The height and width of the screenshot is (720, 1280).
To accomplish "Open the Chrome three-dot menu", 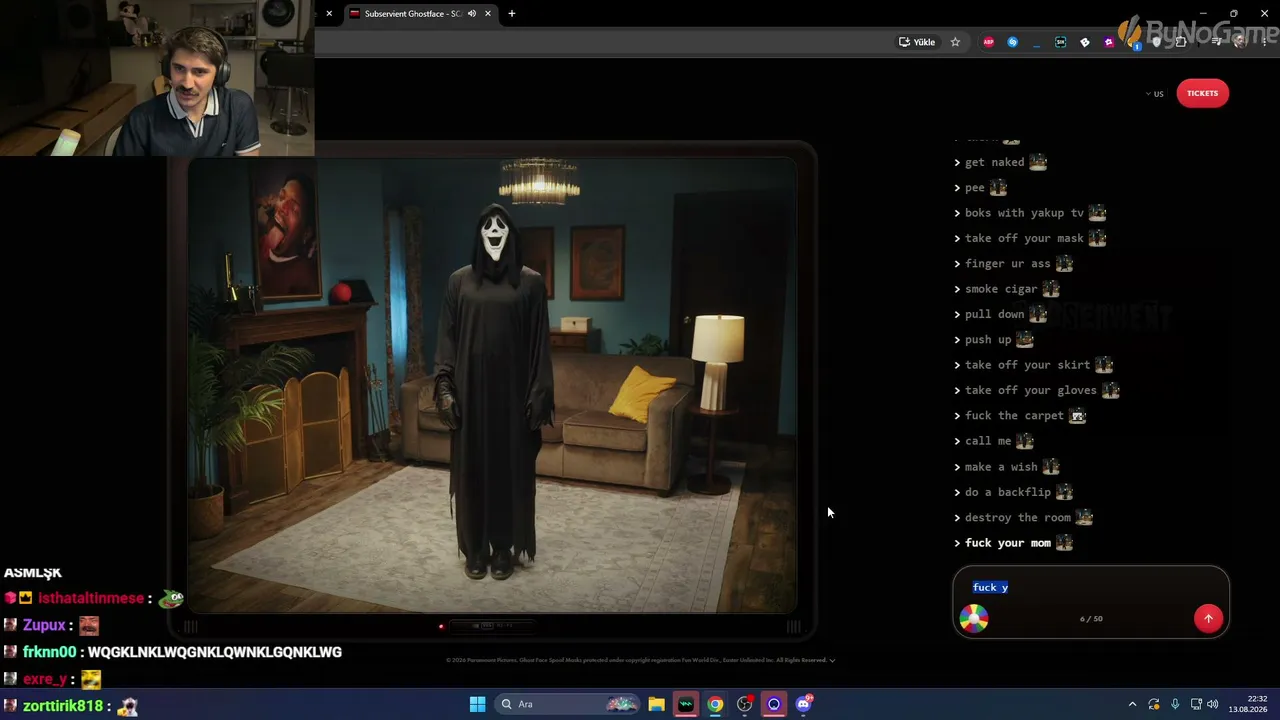I will point(1265,42).
